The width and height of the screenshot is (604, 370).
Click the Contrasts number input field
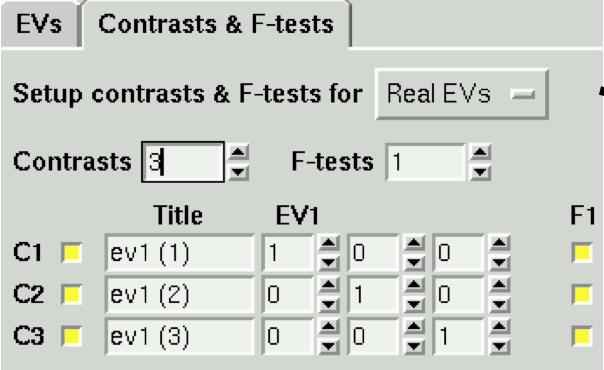183,162
